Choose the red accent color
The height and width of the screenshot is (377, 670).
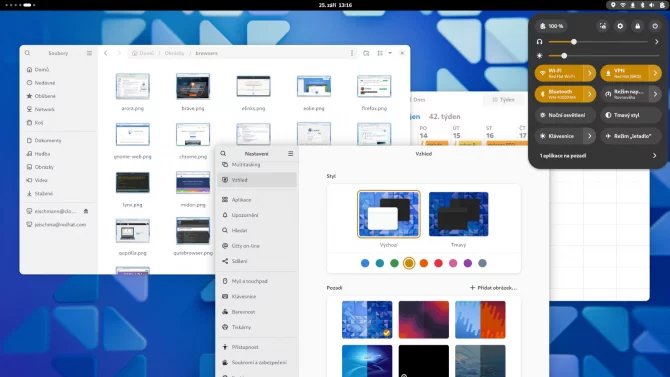click(438, 263)
